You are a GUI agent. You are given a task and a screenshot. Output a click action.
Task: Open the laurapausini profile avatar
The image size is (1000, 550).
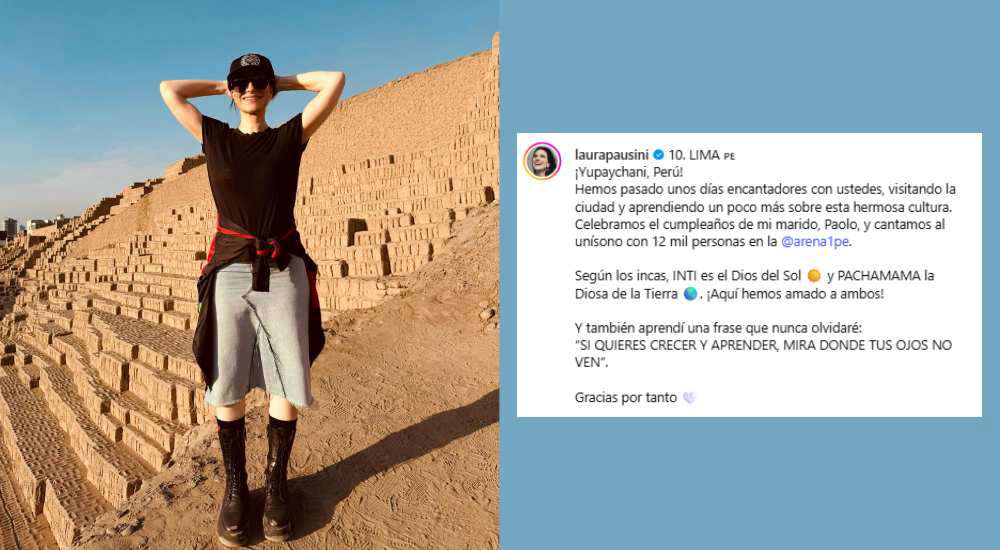[542, 161]
